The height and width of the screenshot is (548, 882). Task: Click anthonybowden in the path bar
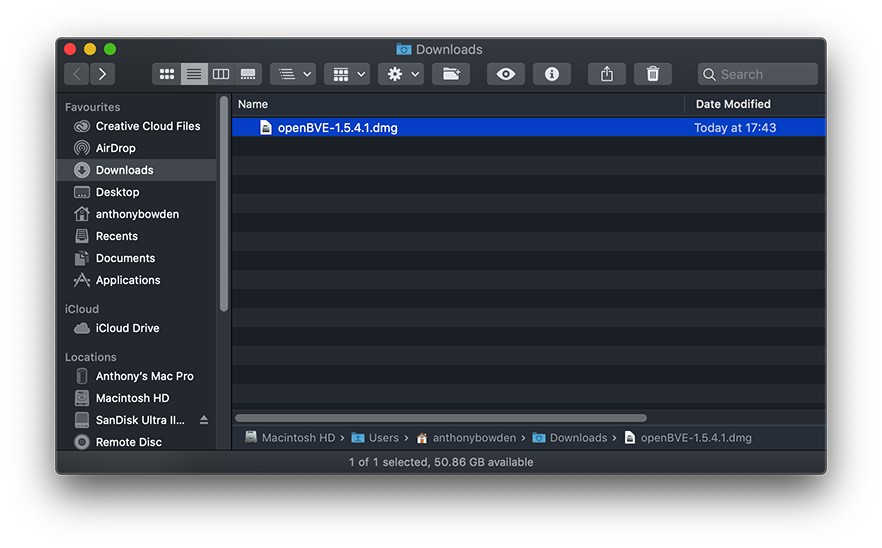point(466,438)
